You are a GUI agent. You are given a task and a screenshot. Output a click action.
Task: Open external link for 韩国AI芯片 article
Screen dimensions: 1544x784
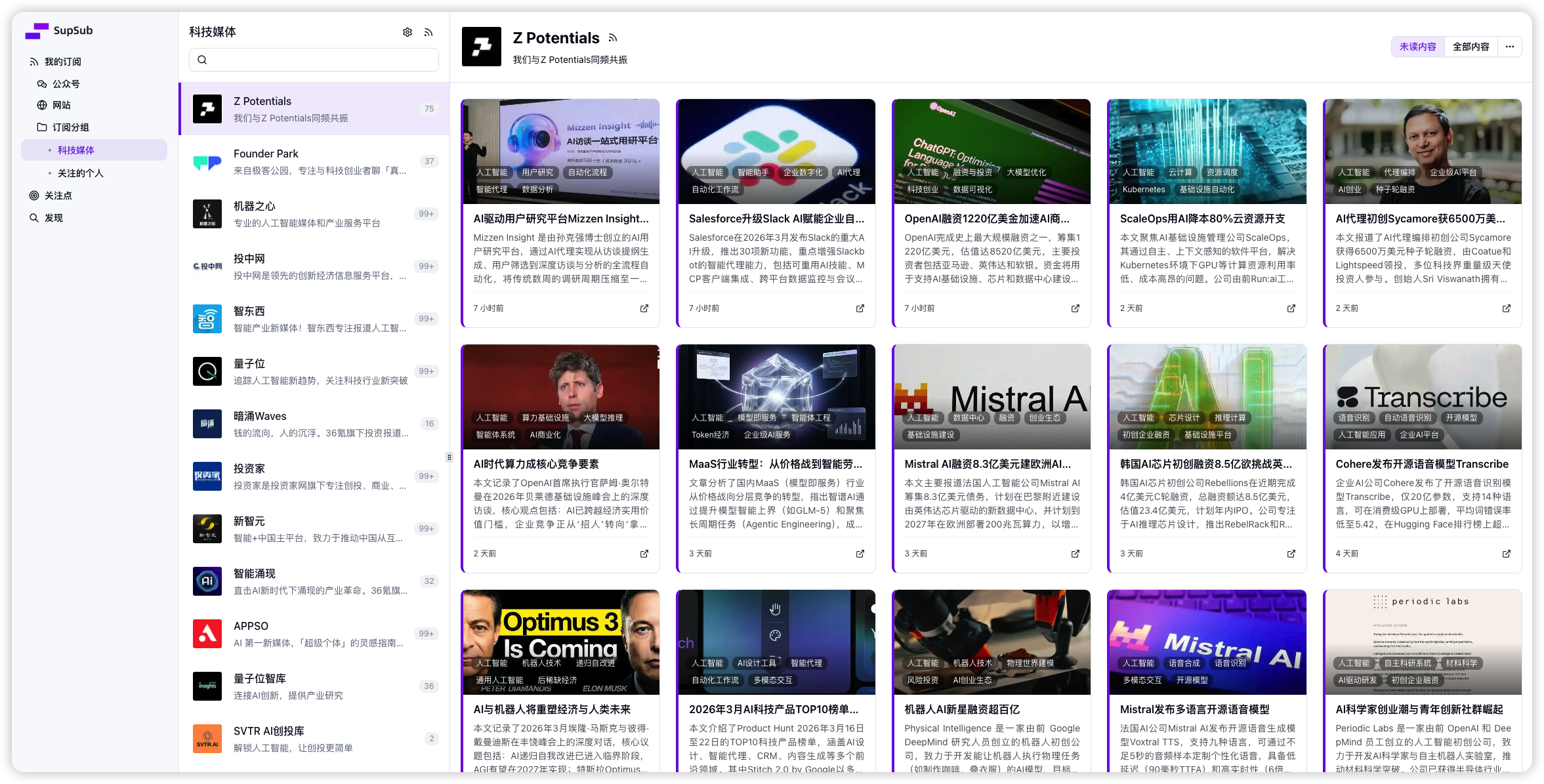point(1291,554)
